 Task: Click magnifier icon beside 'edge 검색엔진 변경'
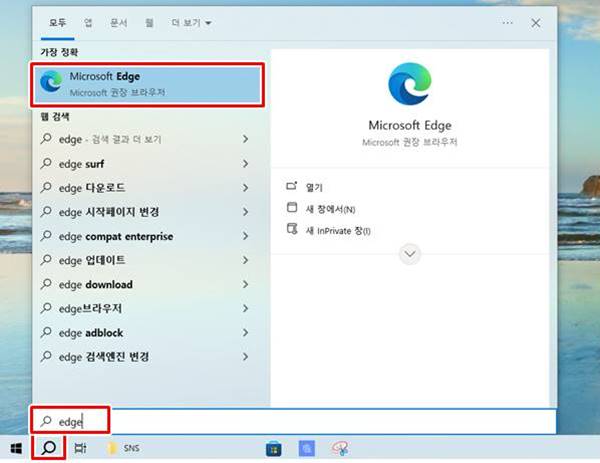pos(46,356)
